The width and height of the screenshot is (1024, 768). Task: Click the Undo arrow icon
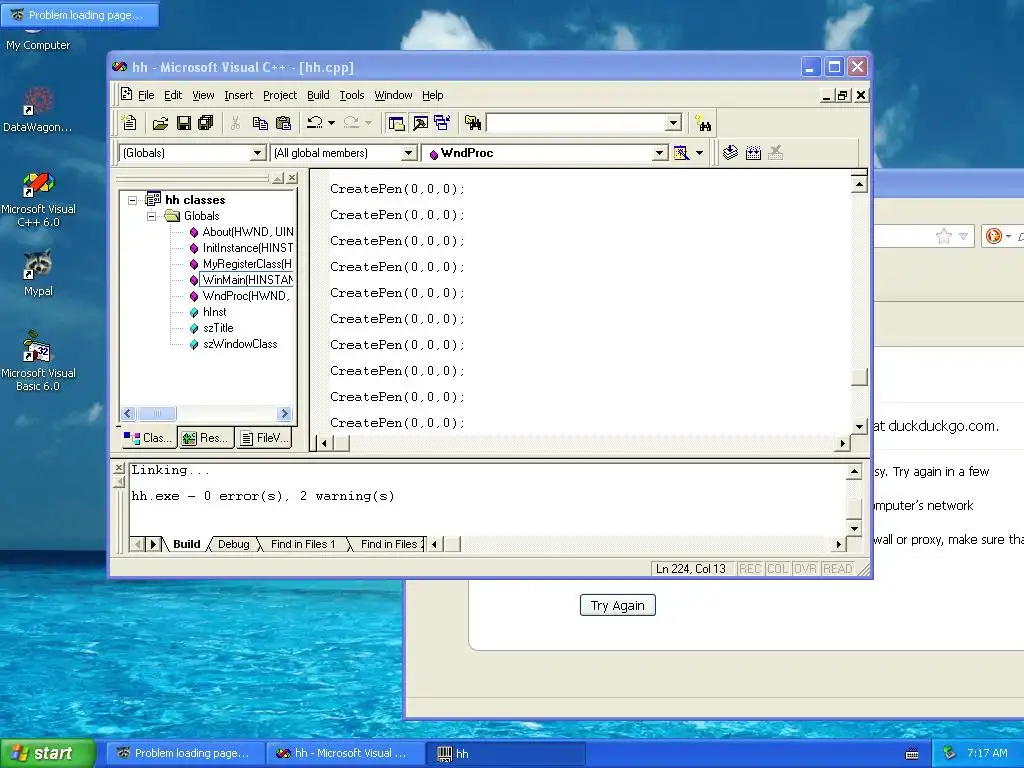click(x=315, y=123)
